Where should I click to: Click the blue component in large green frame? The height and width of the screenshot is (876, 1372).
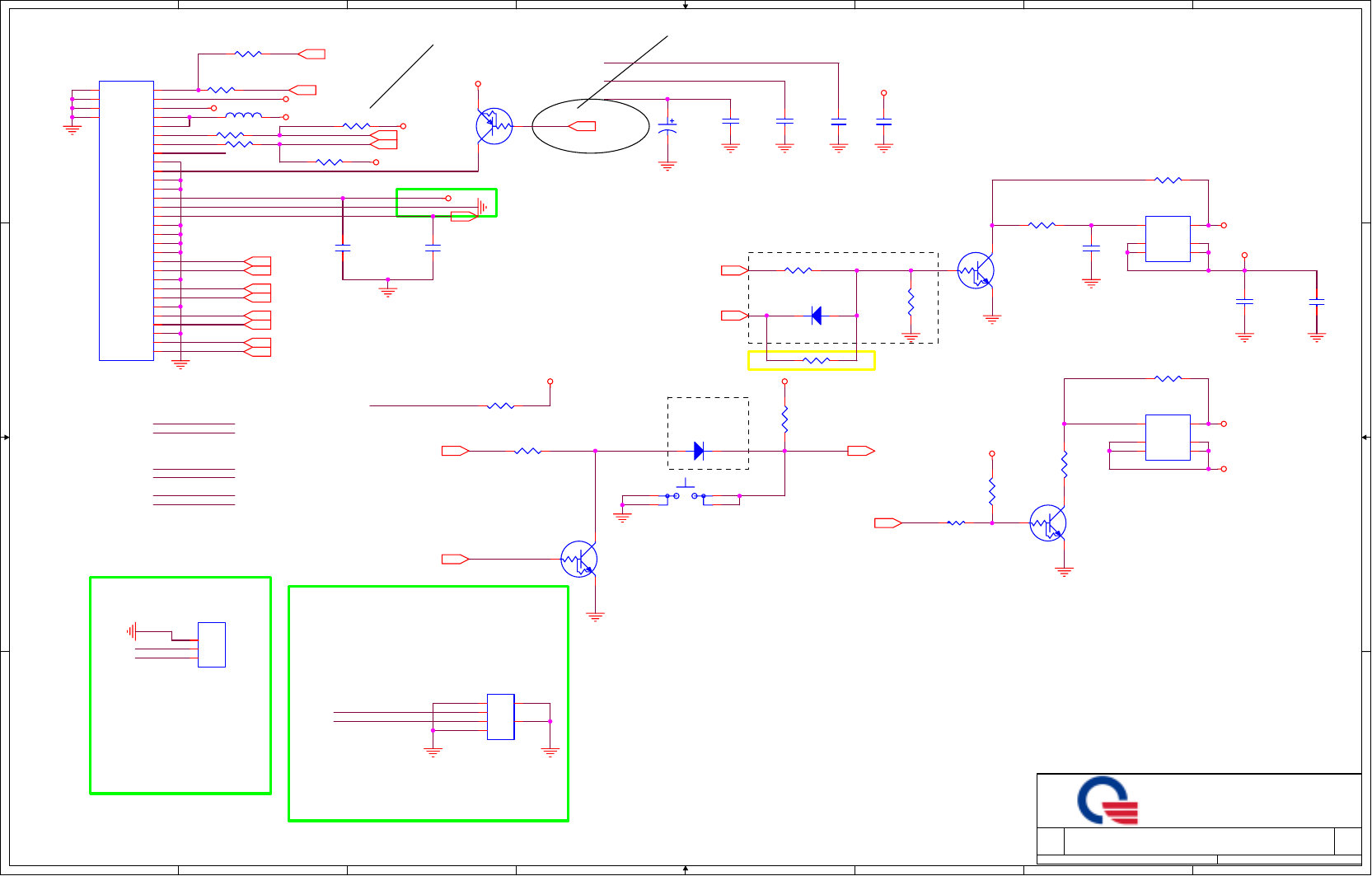pyautogui.click(x=501, y=717)
